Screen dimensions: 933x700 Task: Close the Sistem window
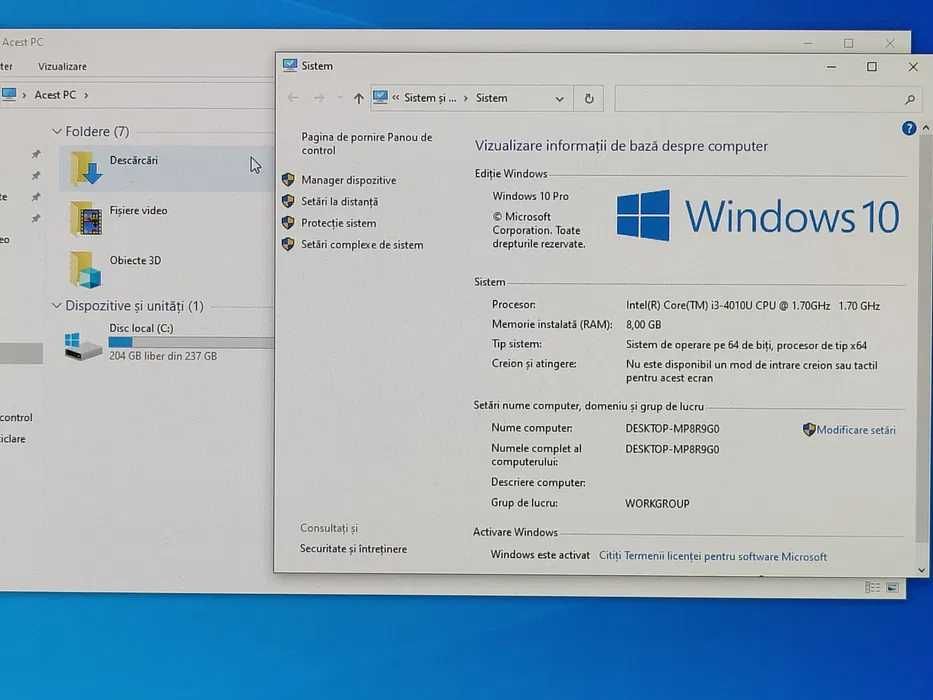tap(913, 67)
